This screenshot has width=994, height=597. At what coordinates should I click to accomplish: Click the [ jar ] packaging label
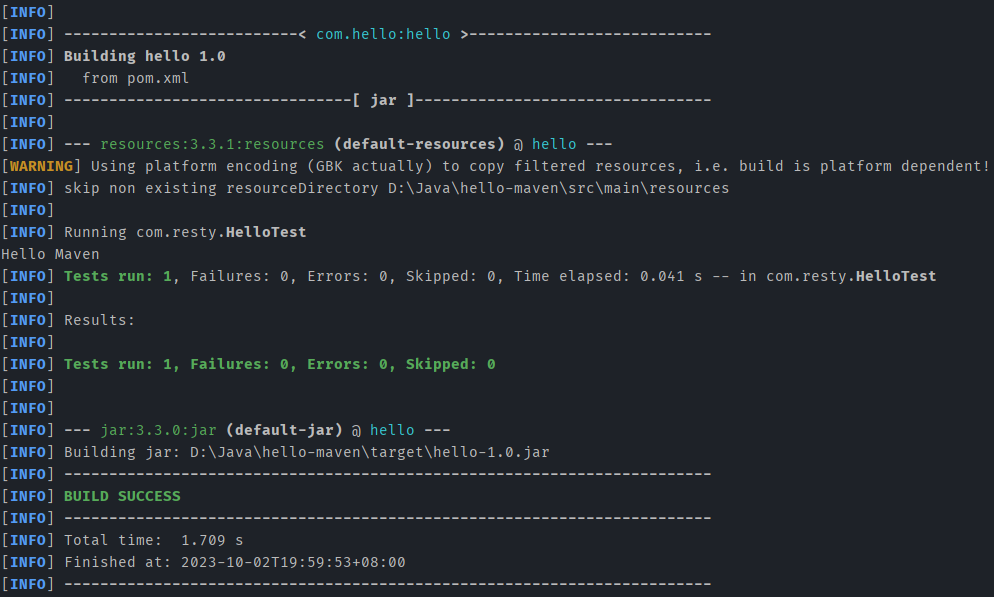[x=383, y=100]
